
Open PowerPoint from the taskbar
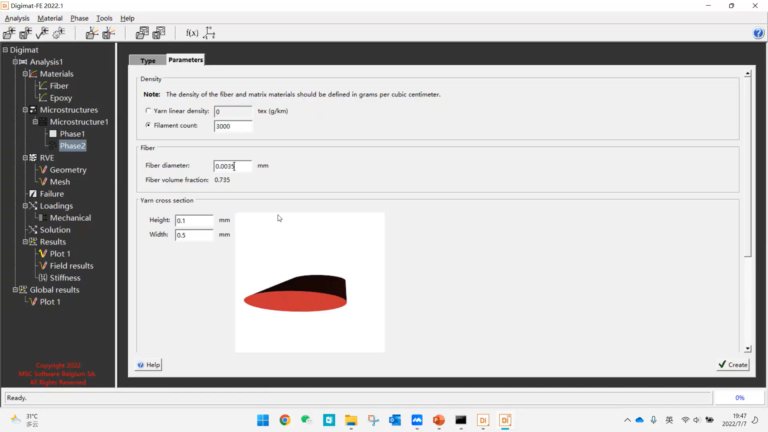(439, 420)
